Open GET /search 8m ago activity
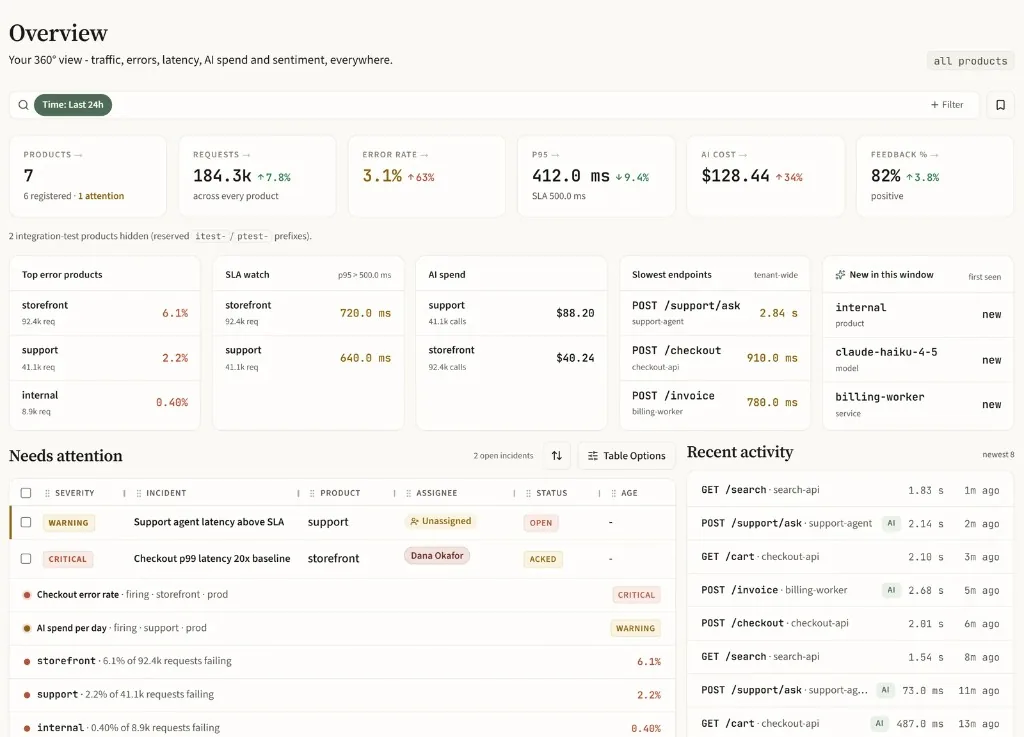Viewport: 1024px width, 737px height. tap(850, 657)
